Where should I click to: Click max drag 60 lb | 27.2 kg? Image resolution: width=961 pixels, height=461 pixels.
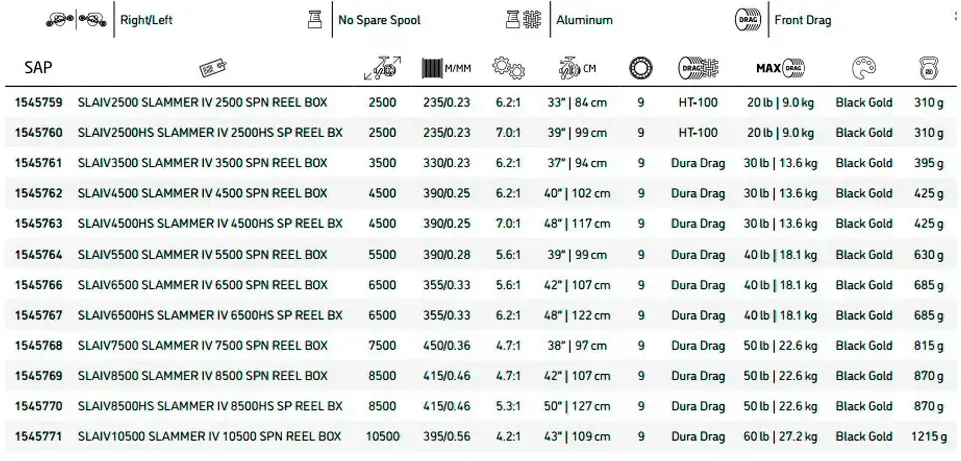tap(780, 436)
